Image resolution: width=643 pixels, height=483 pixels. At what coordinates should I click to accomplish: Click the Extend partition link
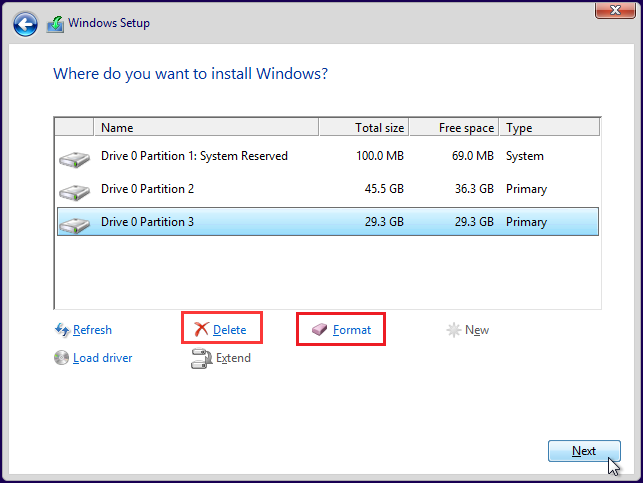point(233,358)
